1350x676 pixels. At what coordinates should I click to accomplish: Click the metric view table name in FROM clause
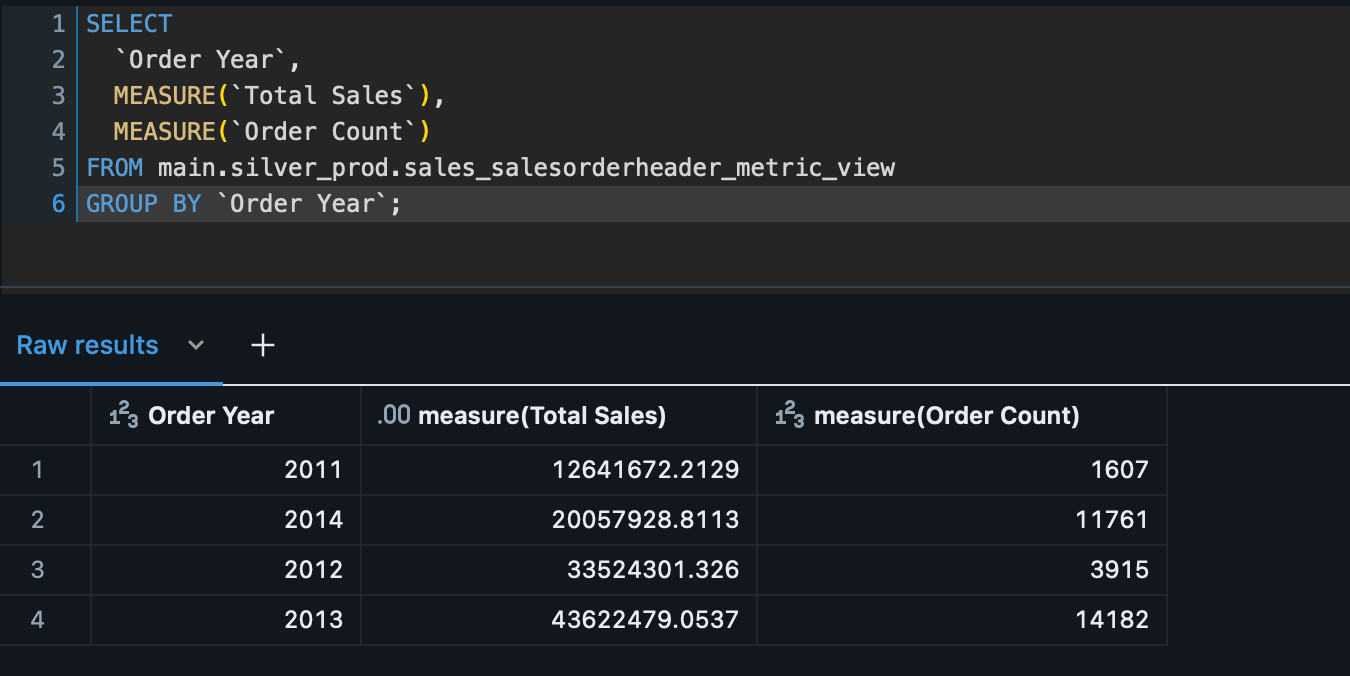526,168
